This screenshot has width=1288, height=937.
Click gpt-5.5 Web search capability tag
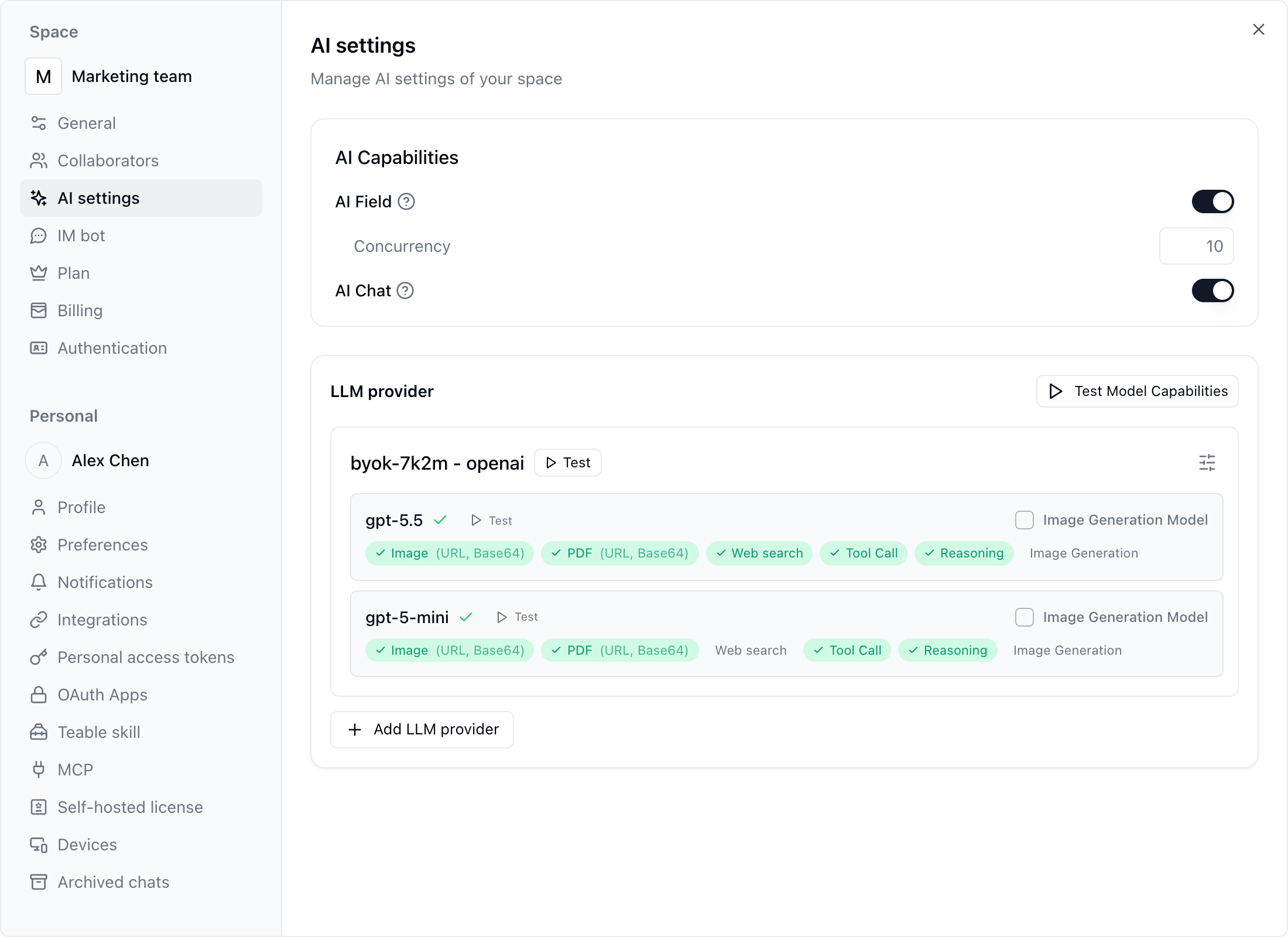click(759, 553)
